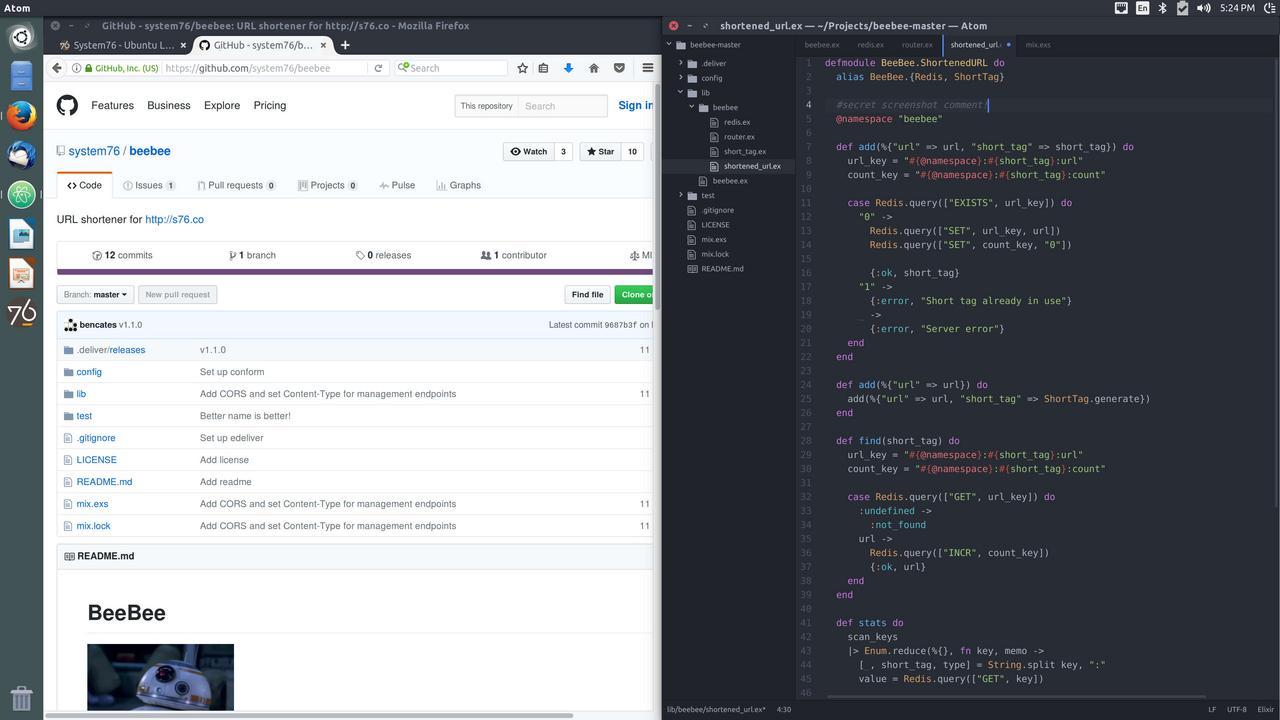The width and height of the screenshot is (1280, 720).
Task: Launch Files manager from the dock
Action: (x=22, y=76)
